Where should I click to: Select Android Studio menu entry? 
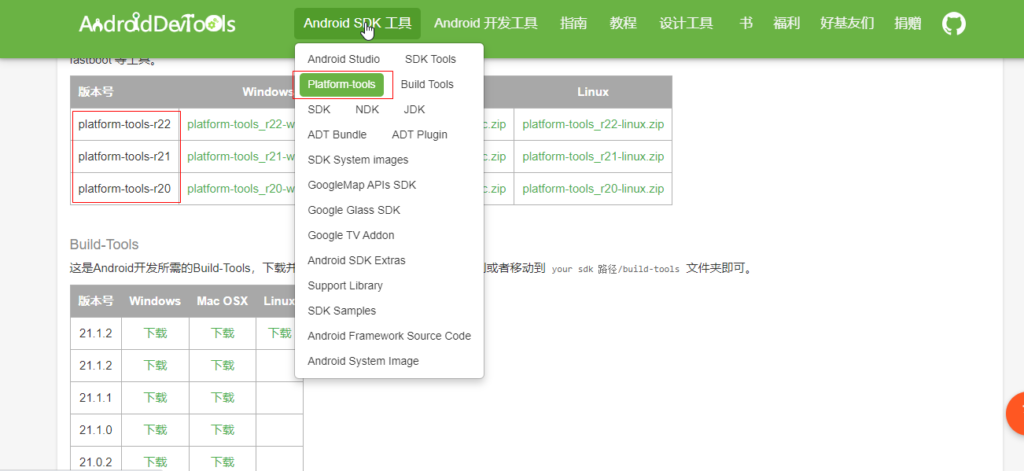pyautogui.click(x=343, y=60)
